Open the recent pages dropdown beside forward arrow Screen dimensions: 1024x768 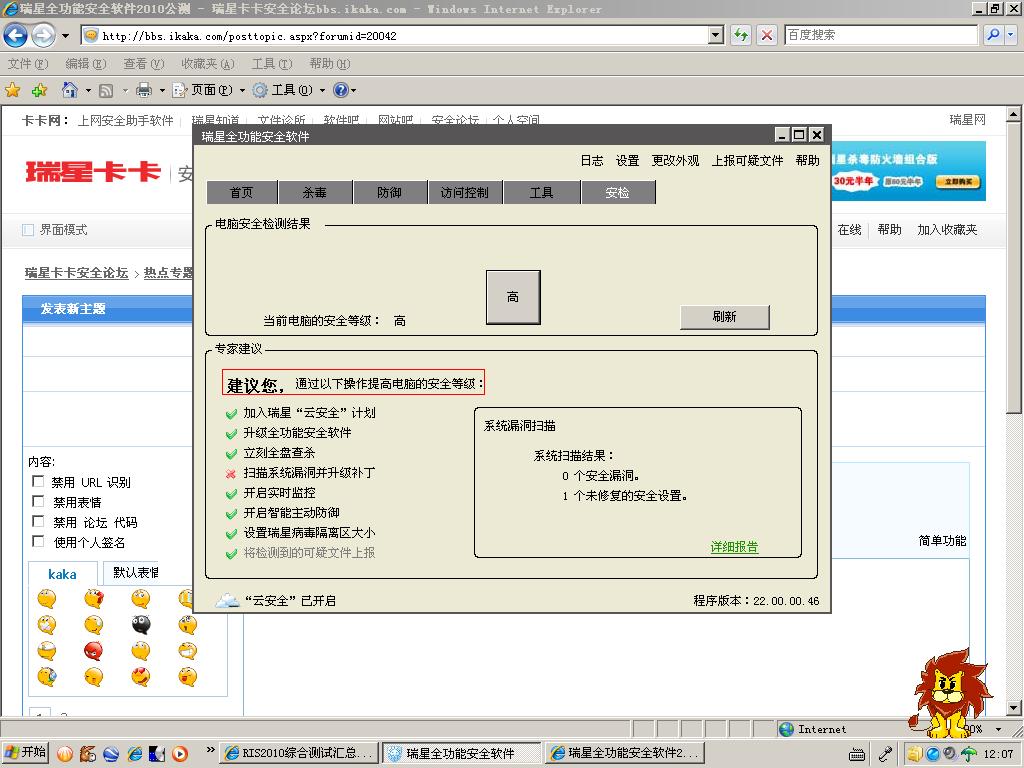(65, 36)
